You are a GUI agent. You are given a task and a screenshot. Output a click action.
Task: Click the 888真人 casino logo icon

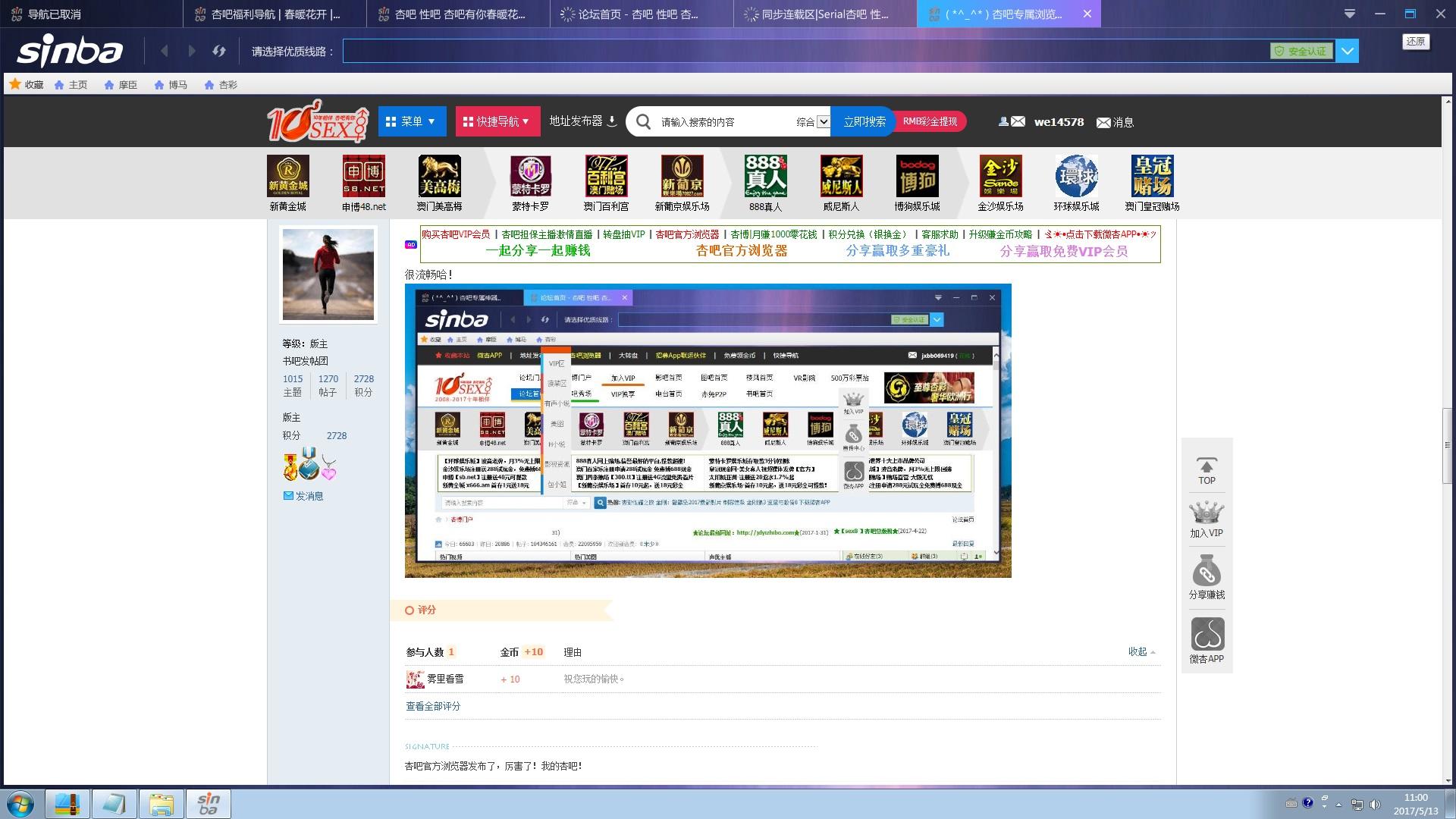[x=765, y=176]
